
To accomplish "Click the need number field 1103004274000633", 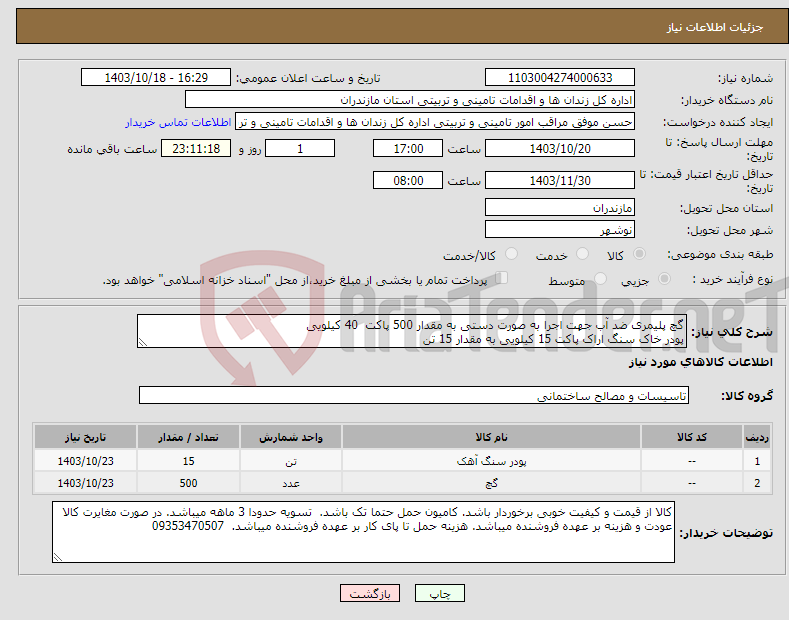I will tap(560, 78).
